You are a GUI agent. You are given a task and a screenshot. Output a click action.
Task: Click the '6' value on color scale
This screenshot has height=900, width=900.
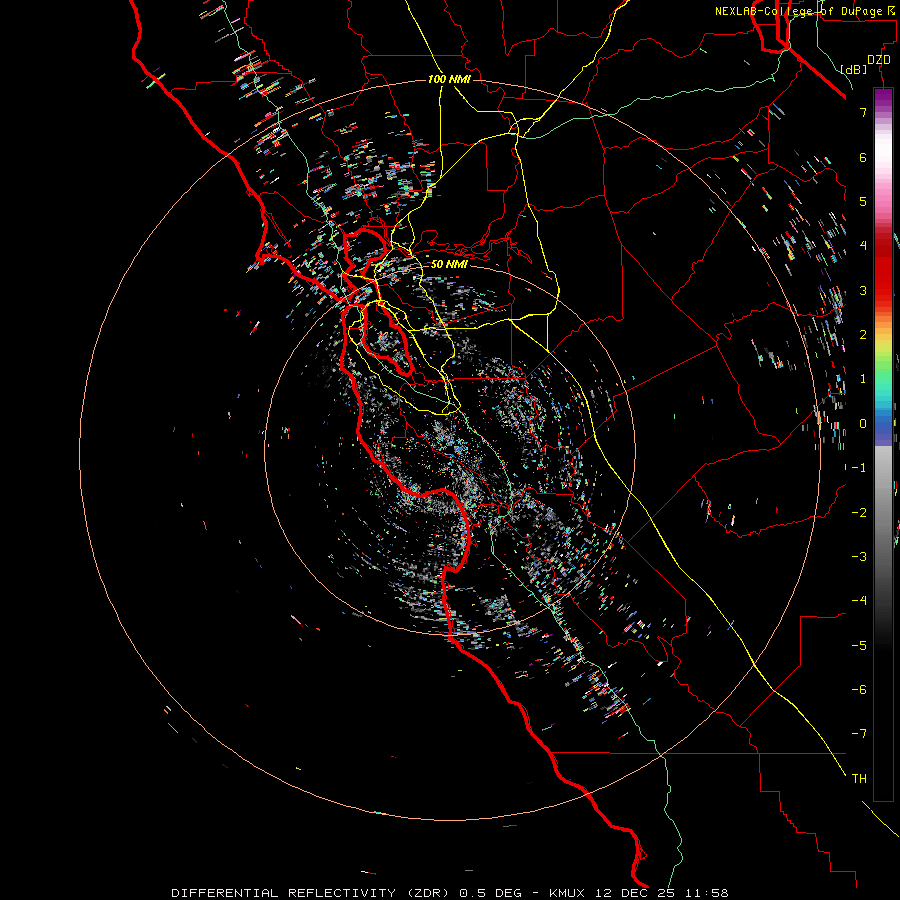tap(863, 157)
